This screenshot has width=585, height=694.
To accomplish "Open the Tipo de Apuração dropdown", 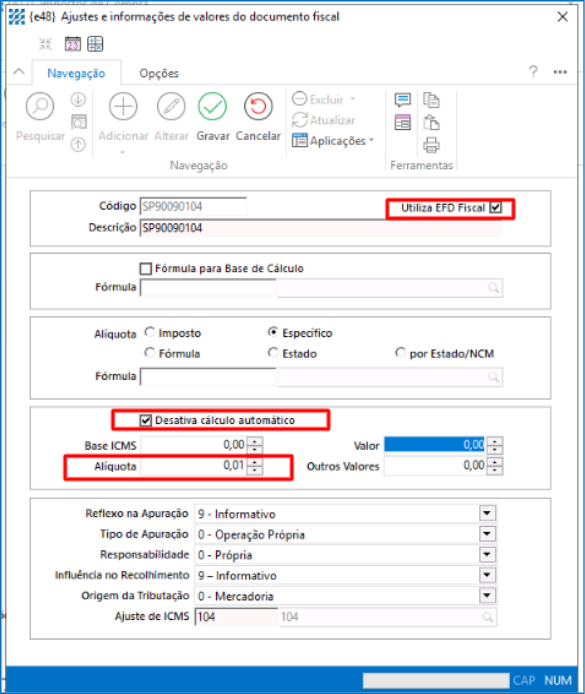I will point(487,534).
